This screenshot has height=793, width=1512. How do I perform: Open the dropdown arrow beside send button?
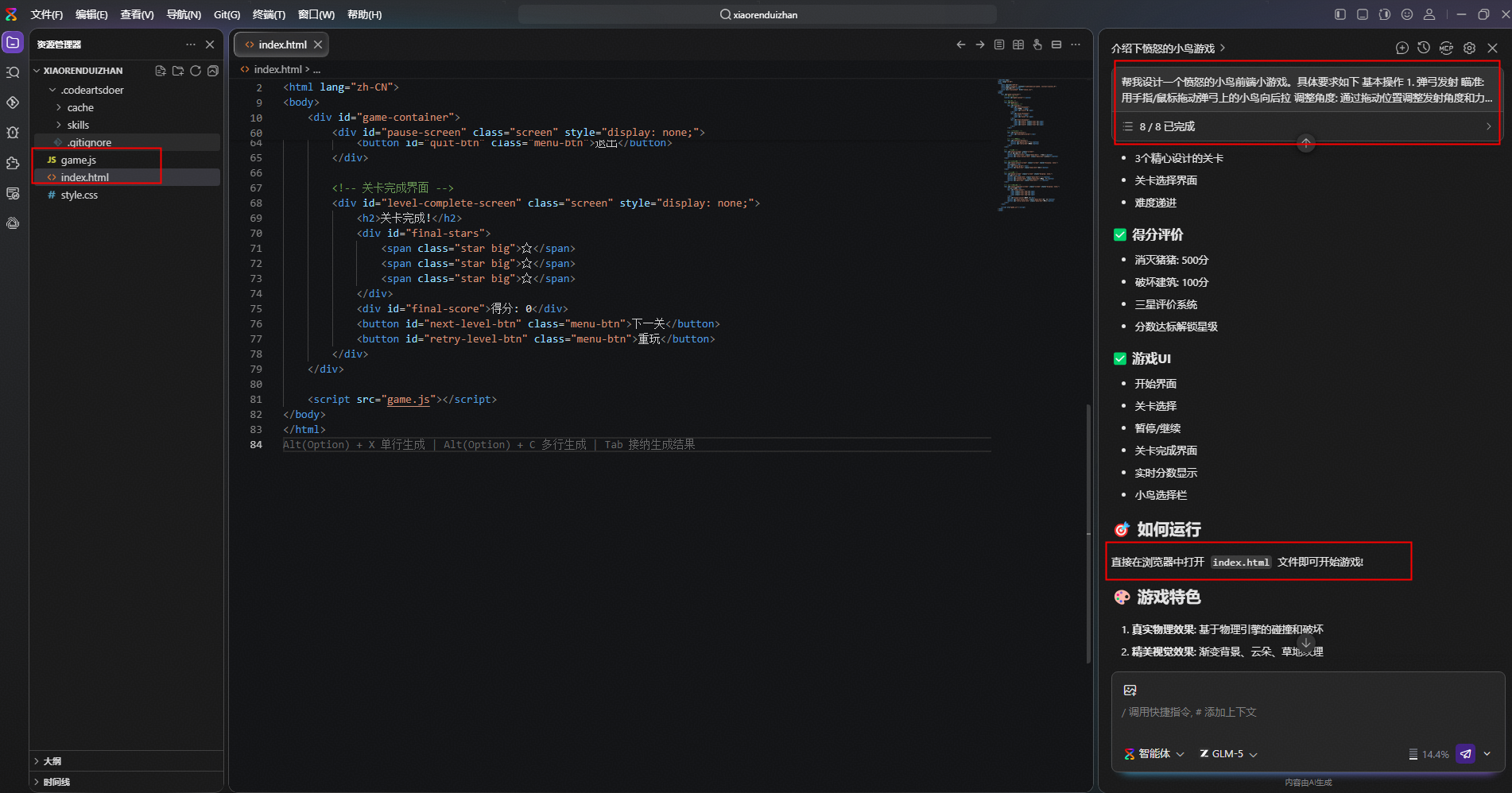(x=1487, y=753)
